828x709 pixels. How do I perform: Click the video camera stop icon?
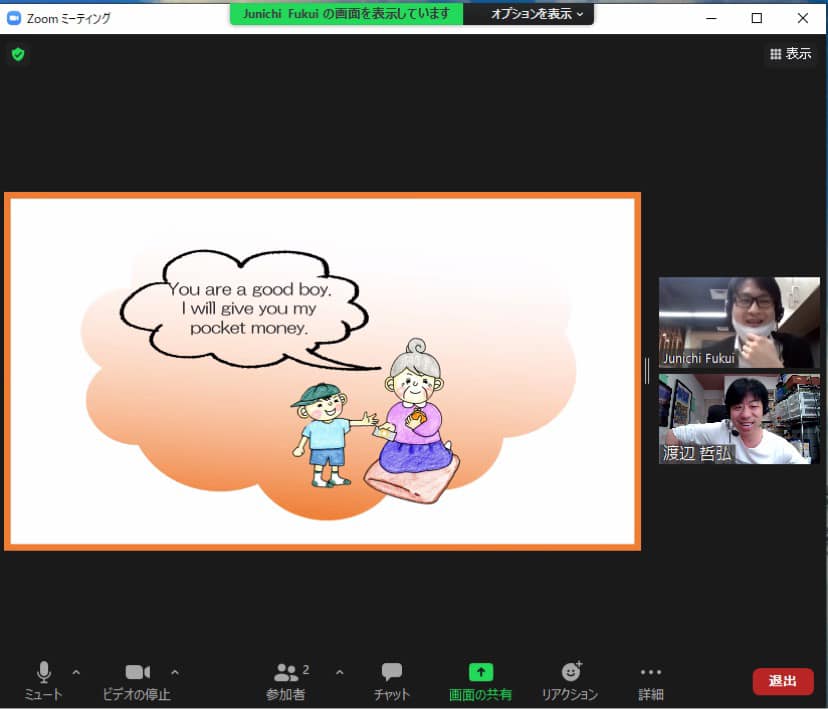tap(137, 672)
